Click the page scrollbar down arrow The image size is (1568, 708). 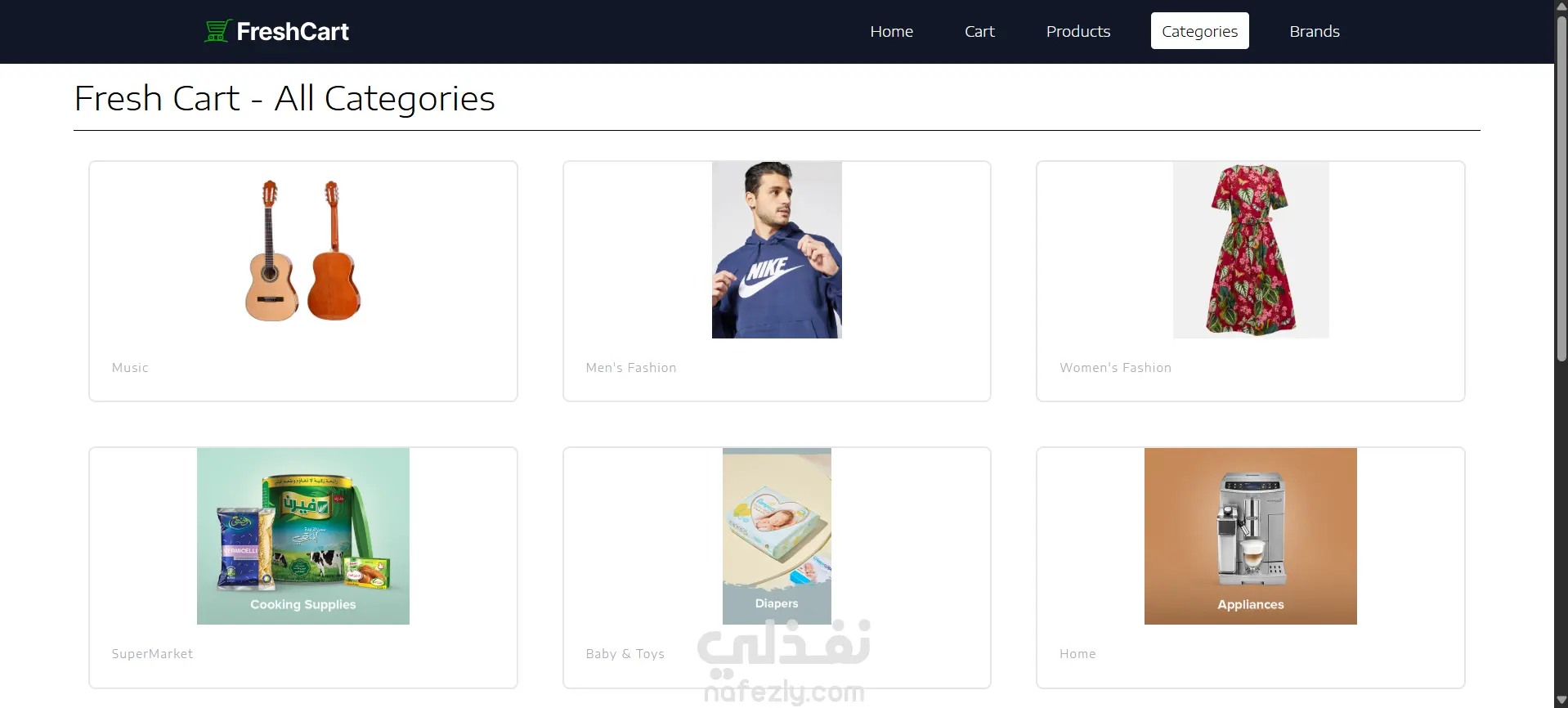click(x=1561, y=701)
